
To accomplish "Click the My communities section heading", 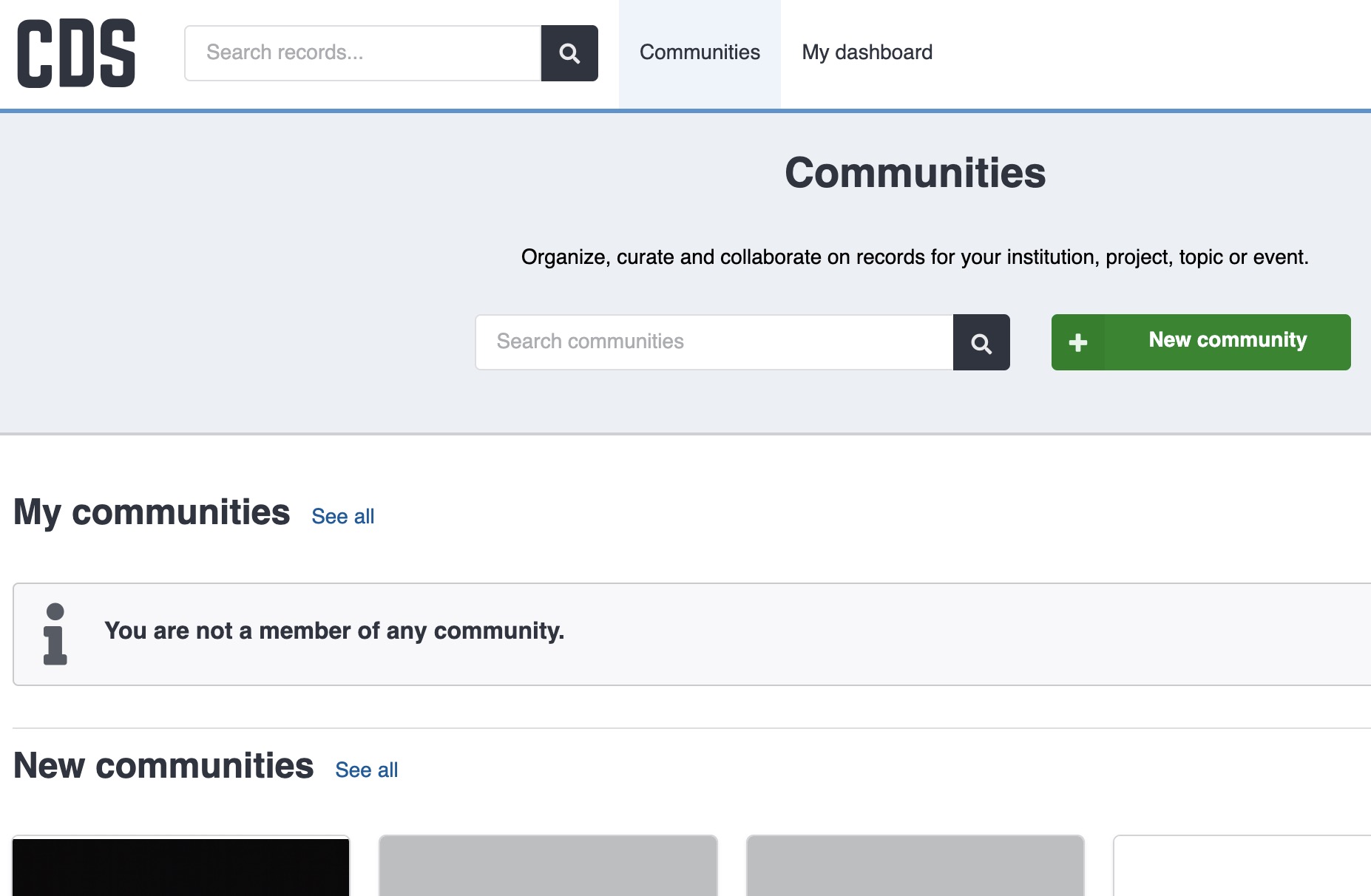I will pos(152,512).
